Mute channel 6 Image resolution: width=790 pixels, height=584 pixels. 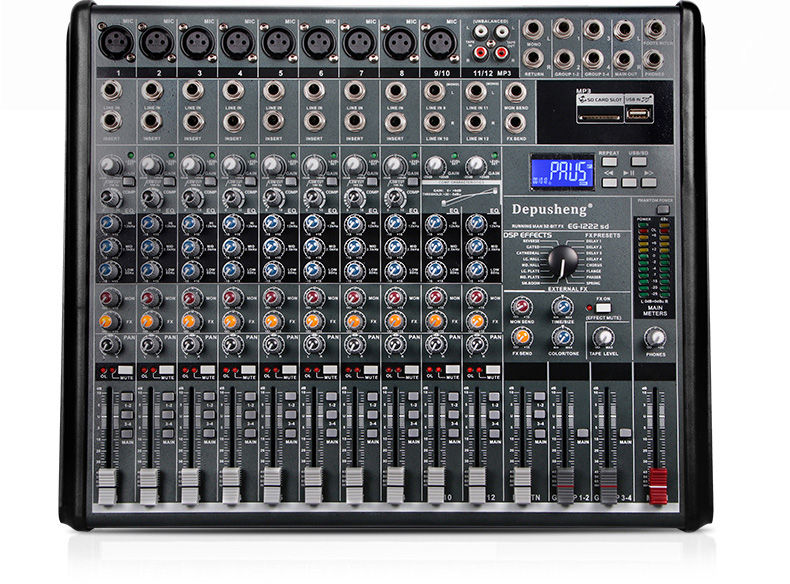[330, 371]
